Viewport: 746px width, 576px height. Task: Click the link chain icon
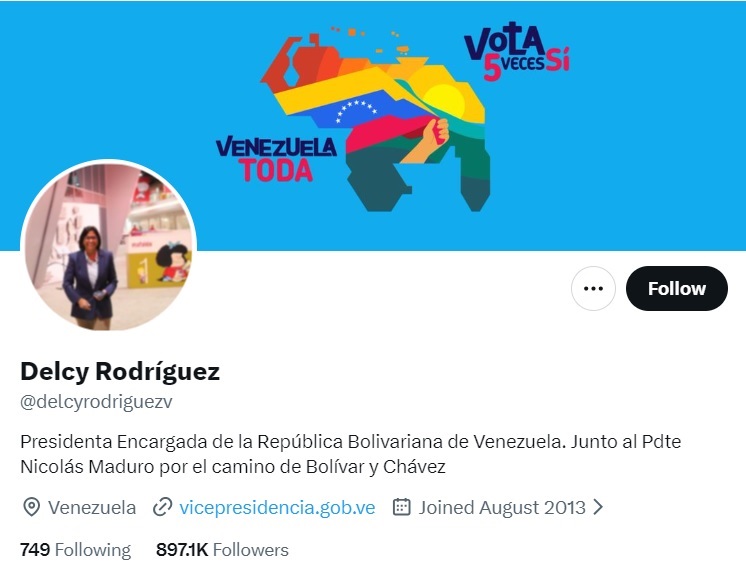pyautogui.click(x=162, y=508)
